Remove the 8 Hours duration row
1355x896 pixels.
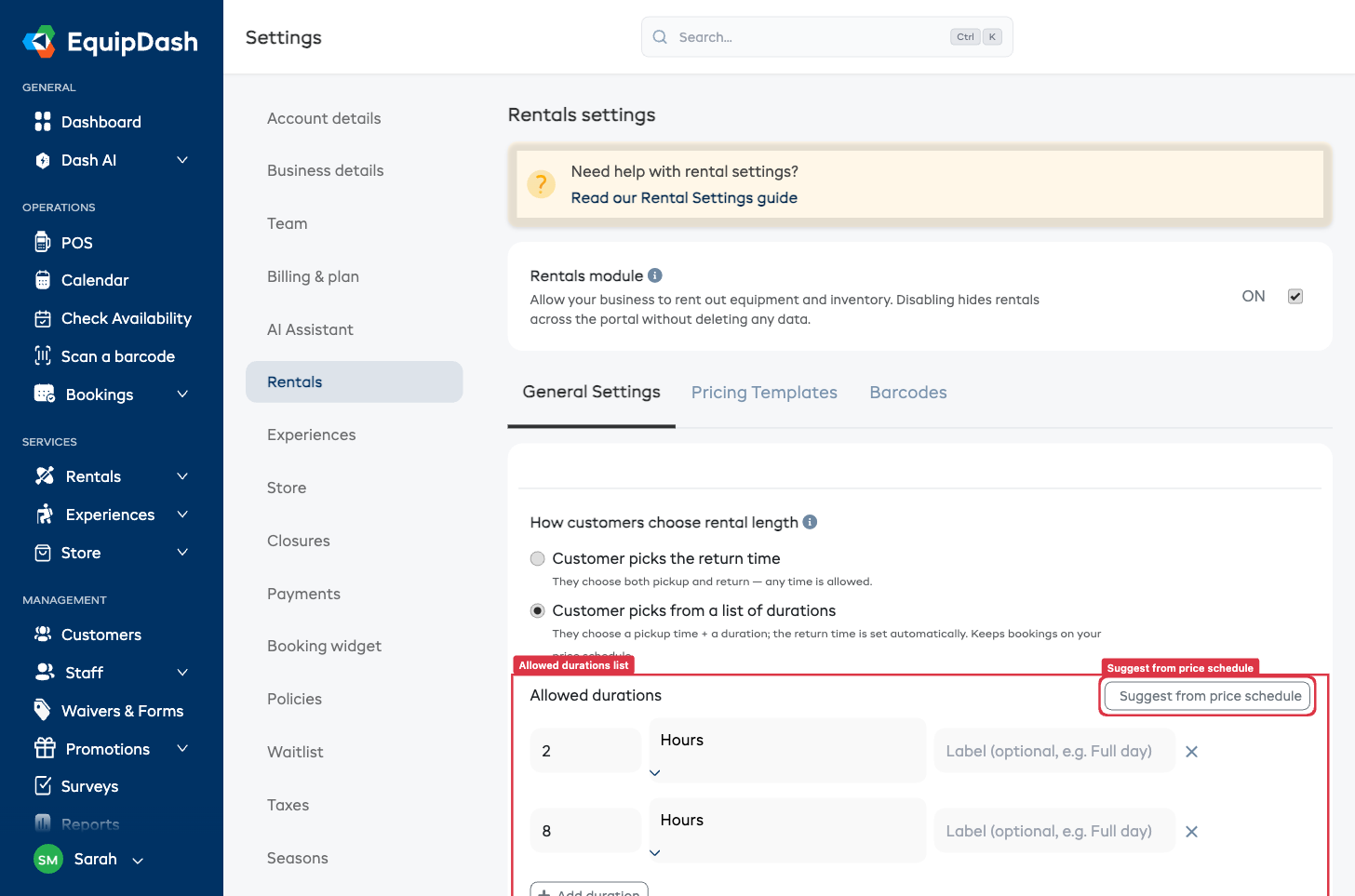pyautogui.click(x=1191, y=831)
